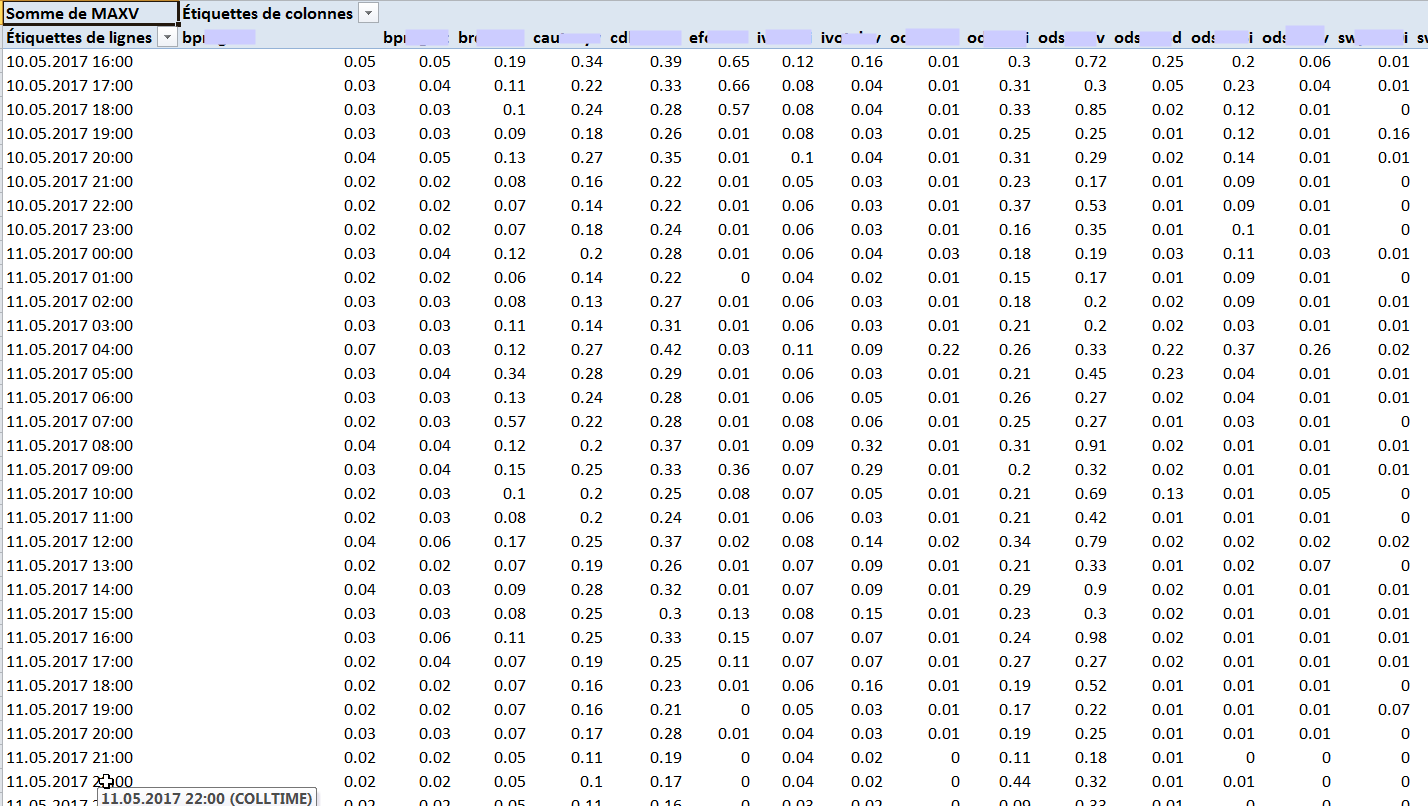Click the 0.72 value cell
Screen dimensions: 1428x806
click(1091, 62)
